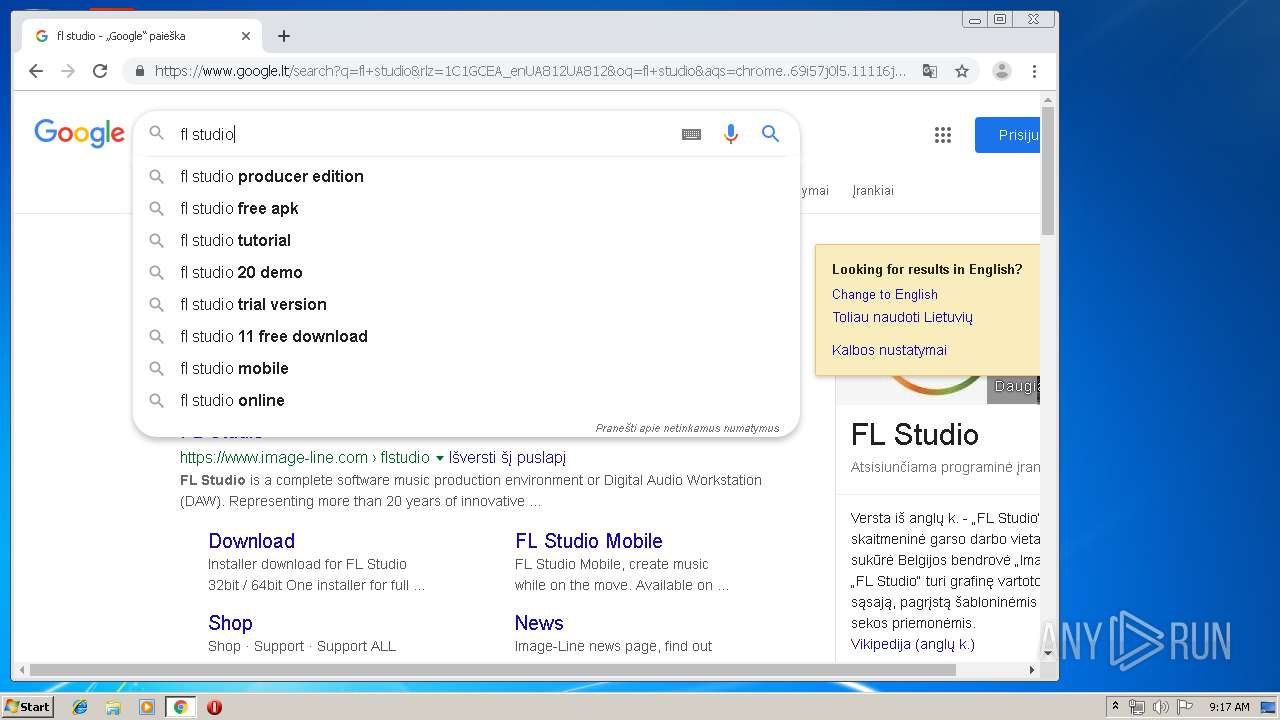
Task: Click the blue search magnifier button
Action: (x=770, y=134)
